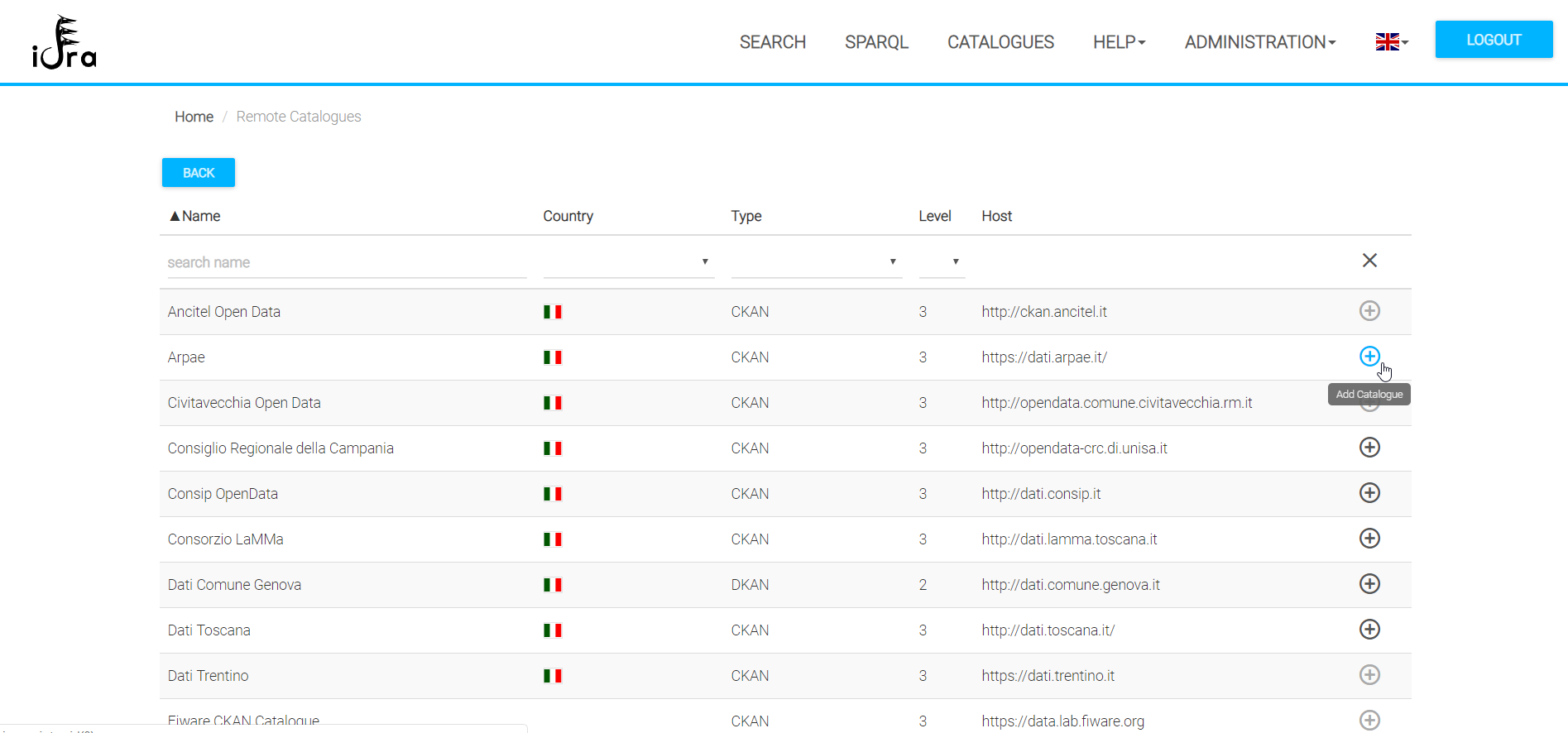The width and height of the screenshot is (1568, 733).
Task: Open the SPARQL page
Action: pos(876,42)
